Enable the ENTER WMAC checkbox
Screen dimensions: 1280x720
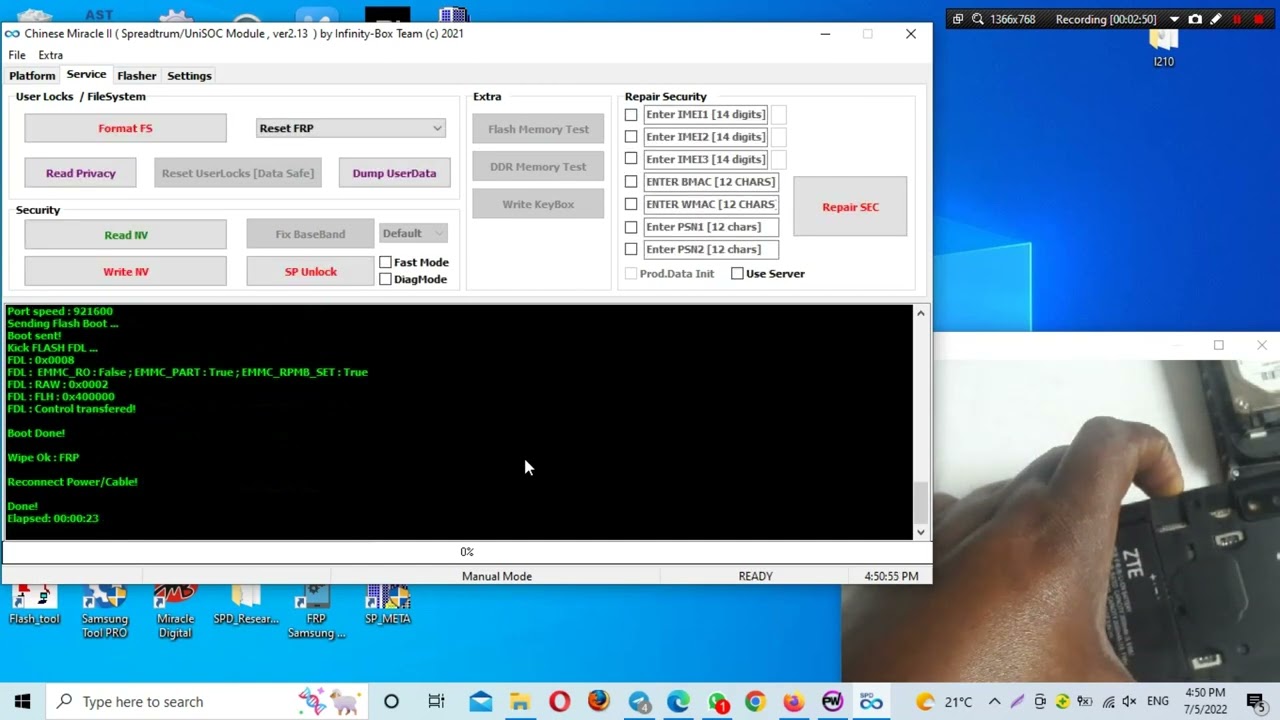pos(631,204)
